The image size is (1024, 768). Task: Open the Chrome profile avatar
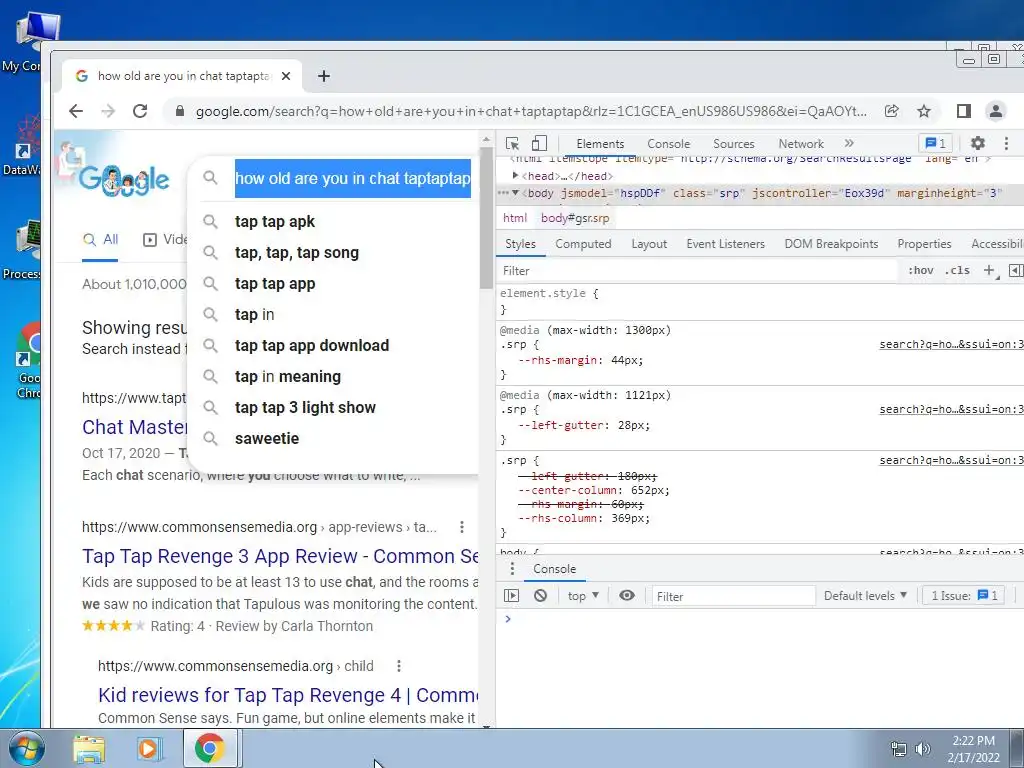(x=995, y=111)
